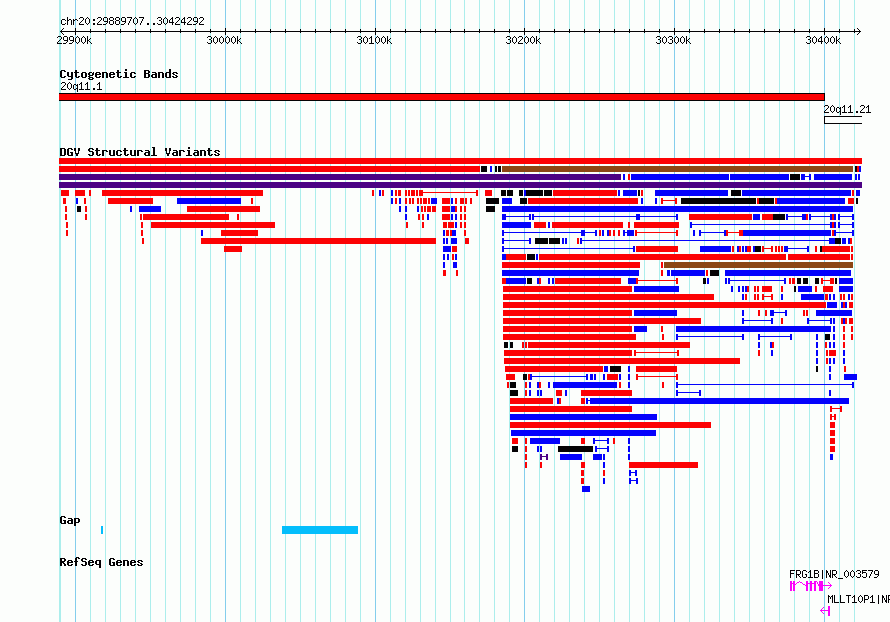Click the right arrowhead of the ruler
890x622 pixels.
point(858,31)
